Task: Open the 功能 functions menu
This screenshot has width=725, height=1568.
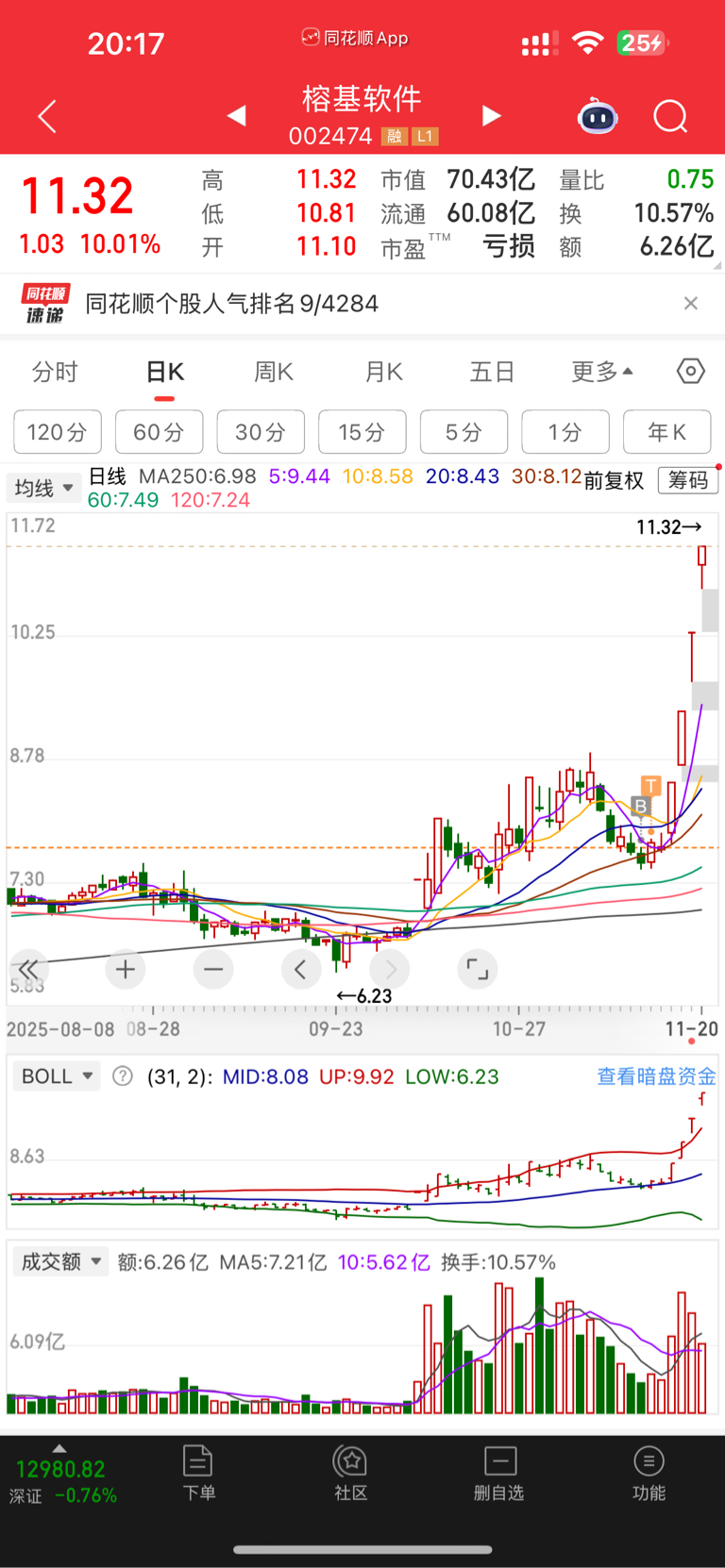Action: coord(649,1474)
